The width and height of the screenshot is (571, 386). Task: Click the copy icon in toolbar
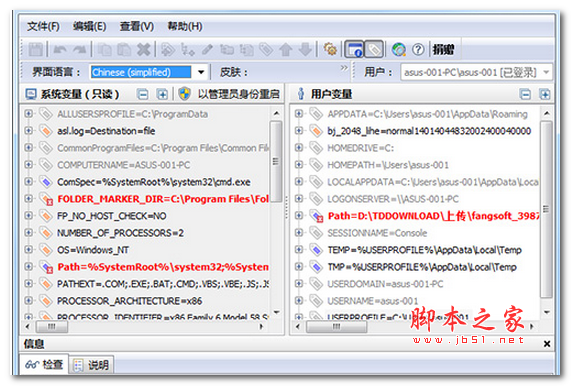tap(105, 49)
